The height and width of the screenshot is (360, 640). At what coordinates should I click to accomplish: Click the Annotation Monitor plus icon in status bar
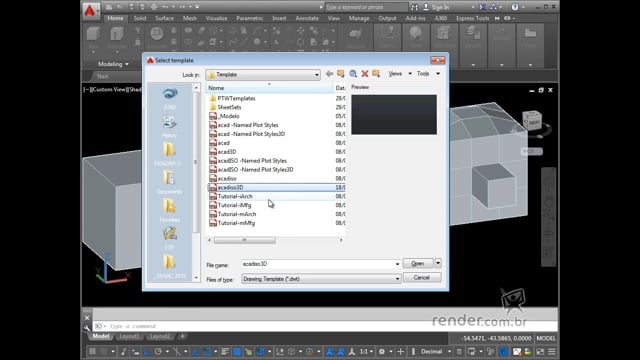400,351
